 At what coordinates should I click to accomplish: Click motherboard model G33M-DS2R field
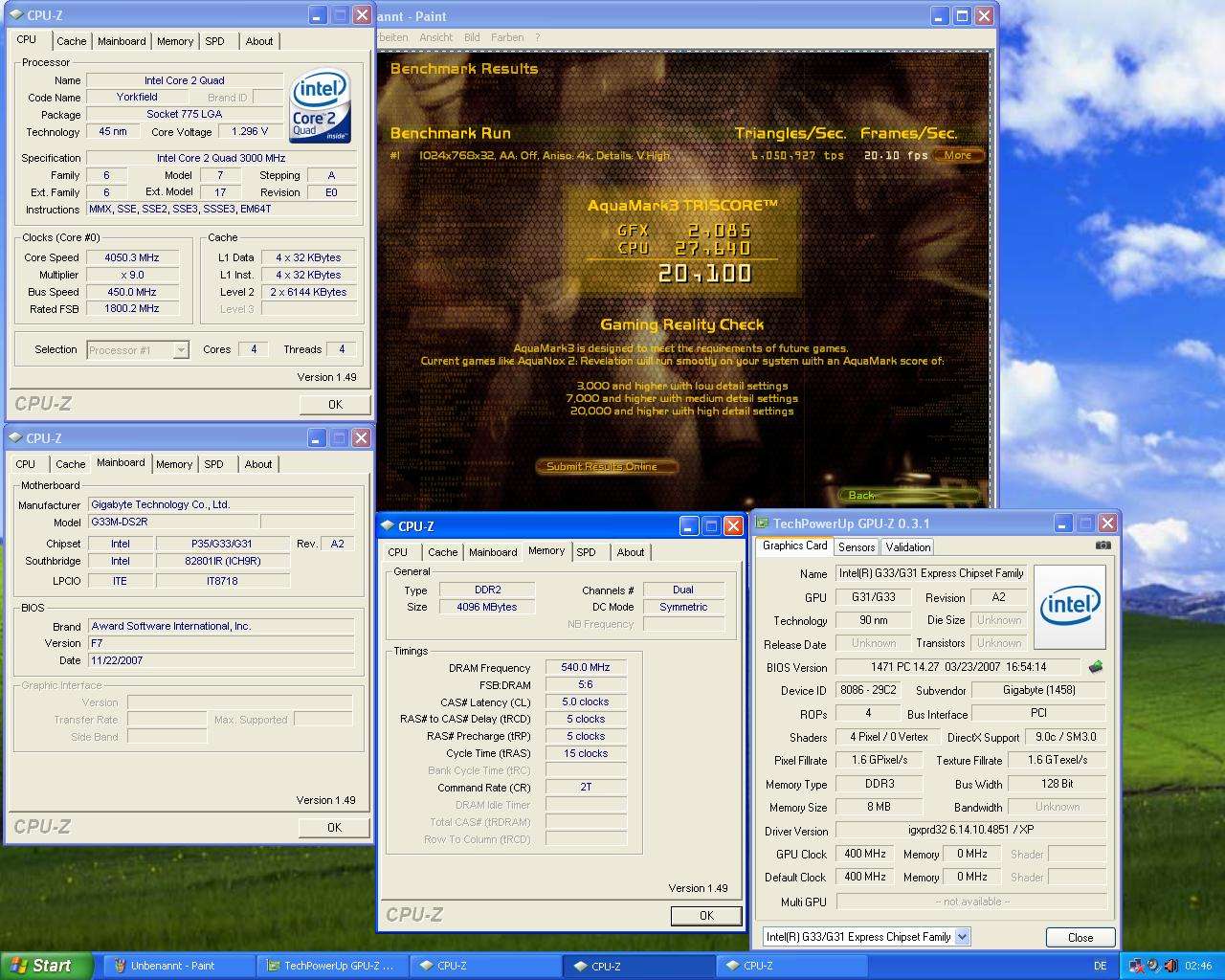click(173, 522)
